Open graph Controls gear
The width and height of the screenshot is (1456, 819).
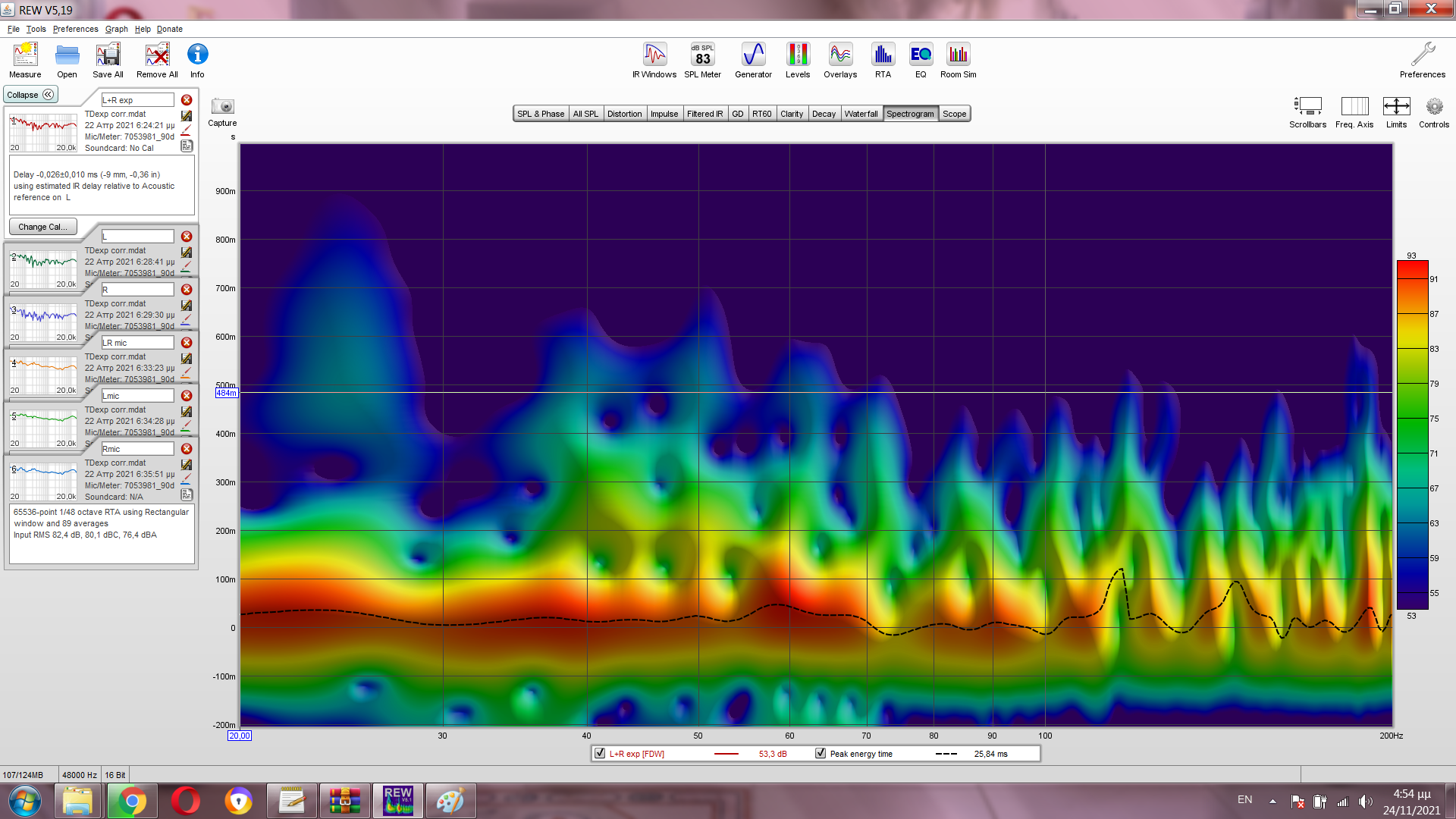tap(1434, 107)
